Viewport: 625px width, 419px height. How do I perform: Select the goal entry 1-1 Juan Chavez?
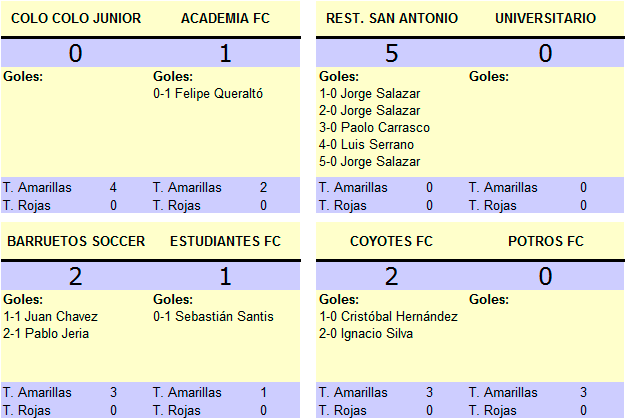click(x=50, y=317)
